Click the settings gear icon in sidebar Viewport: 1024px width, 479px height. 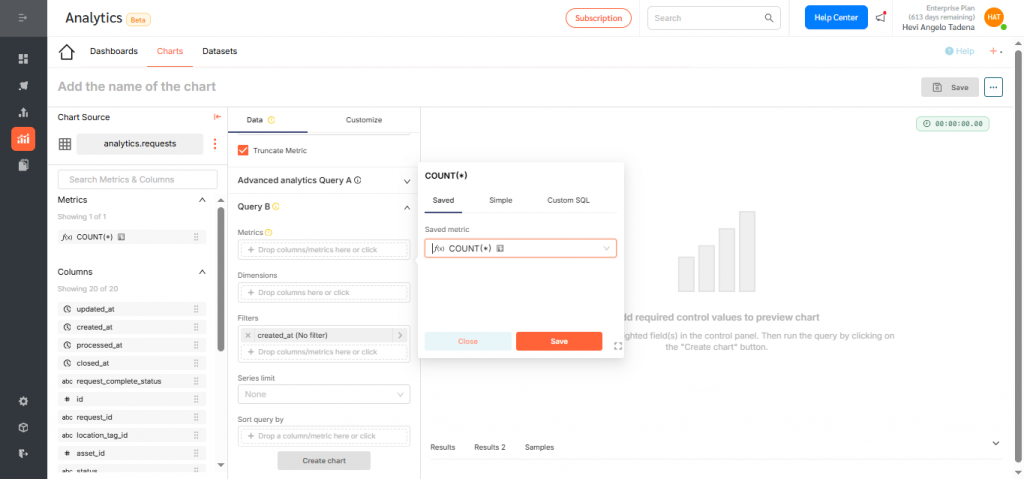[23, 401]
